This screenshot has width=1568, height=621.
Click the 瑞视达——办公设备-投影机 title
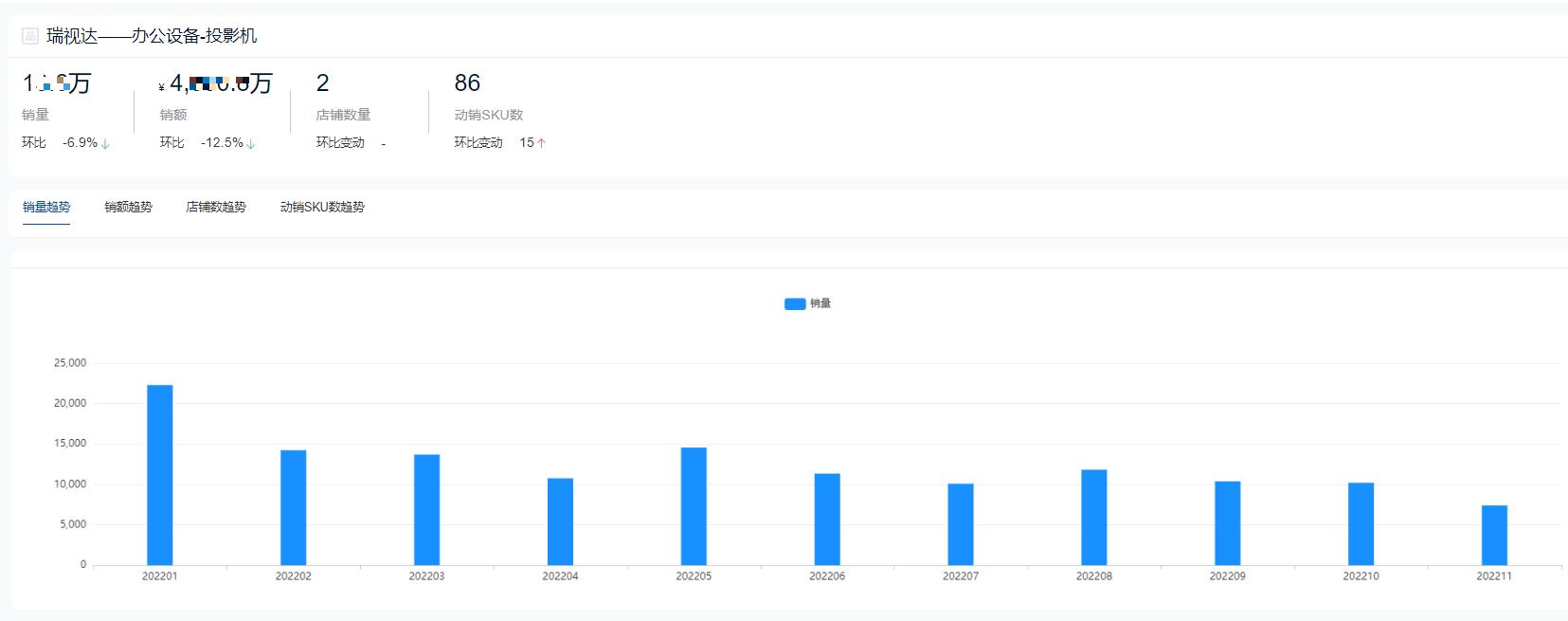[x=152, y=36]
